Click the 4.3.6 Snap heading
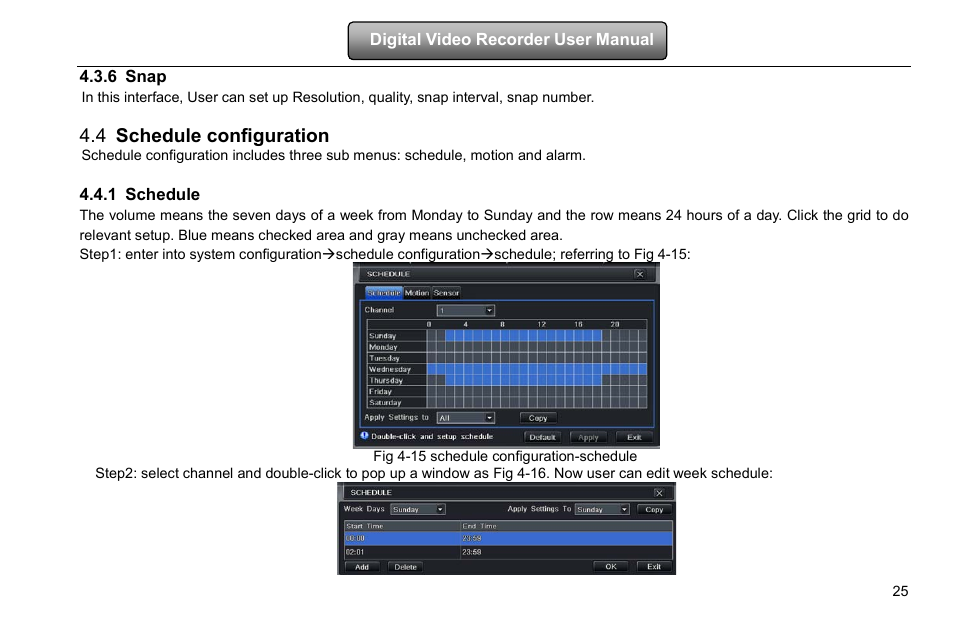Viewport: 954px width, 636px height. click(x=123, y=76)
